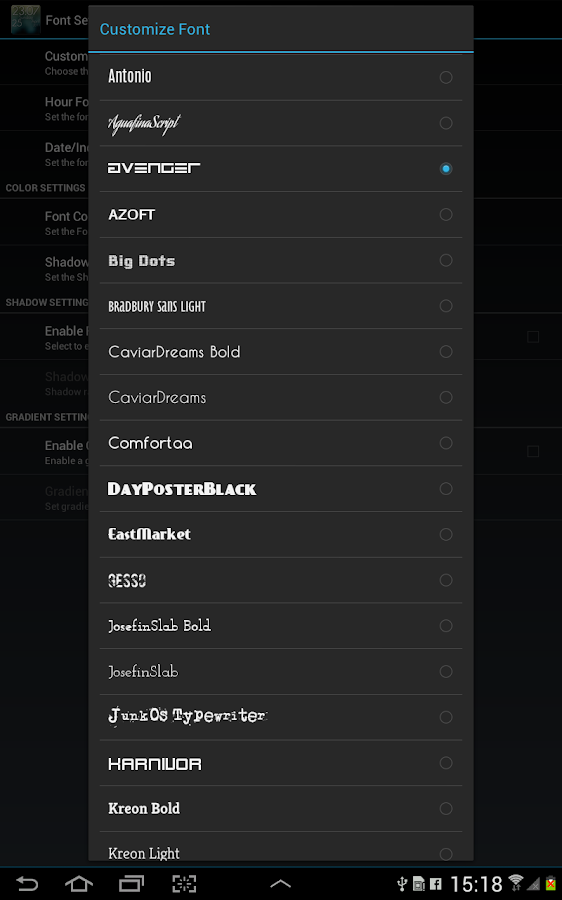562x900 pixels.
Task: Tap the Android back navigation icon
Action: coord(27,883)
